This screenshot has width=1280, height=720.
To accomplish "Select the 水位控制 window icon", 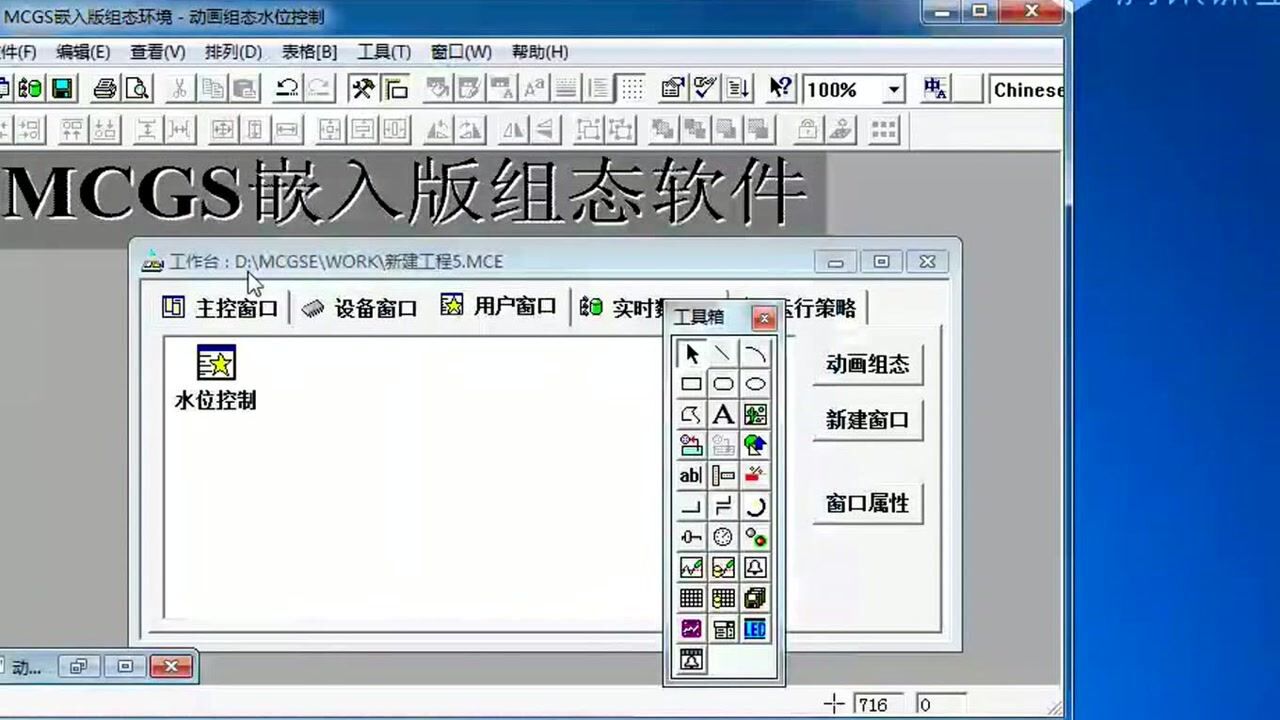I will [x=216, y=377].
